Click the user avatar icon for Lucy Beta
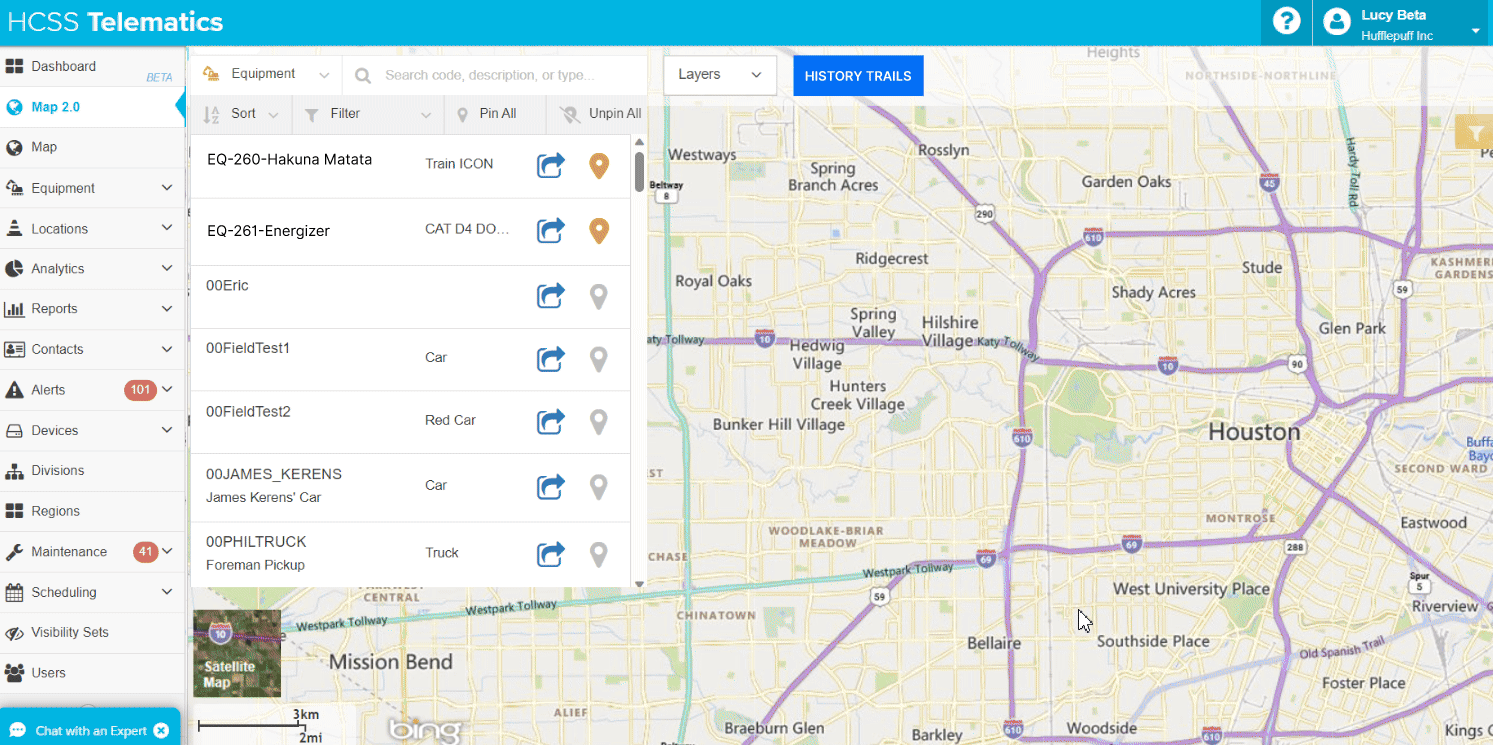 pos(1337,22)
